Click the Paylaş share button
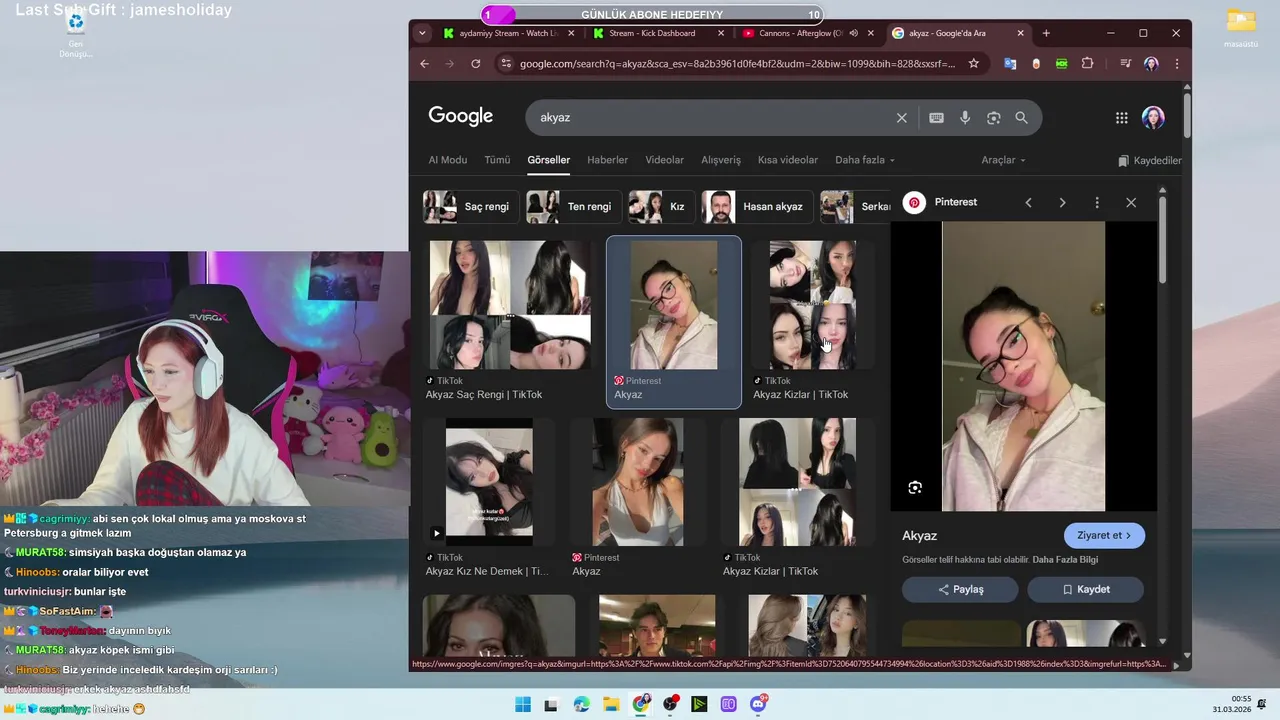This screenshot has width=1280, height=720. pos(960,590)
